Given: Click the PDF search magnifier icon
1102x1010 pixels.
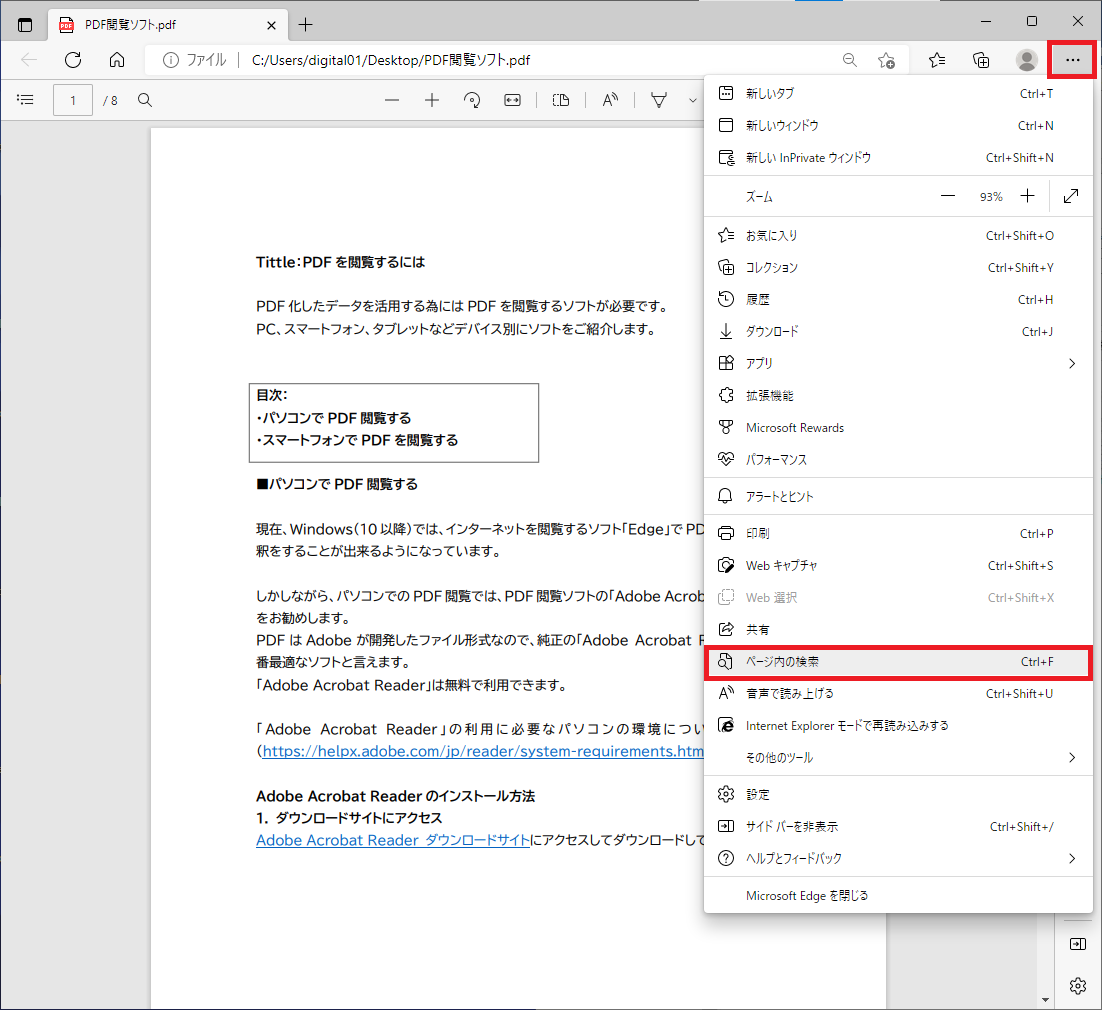Looking at the screenshot, I should click(x=145, y=100).
